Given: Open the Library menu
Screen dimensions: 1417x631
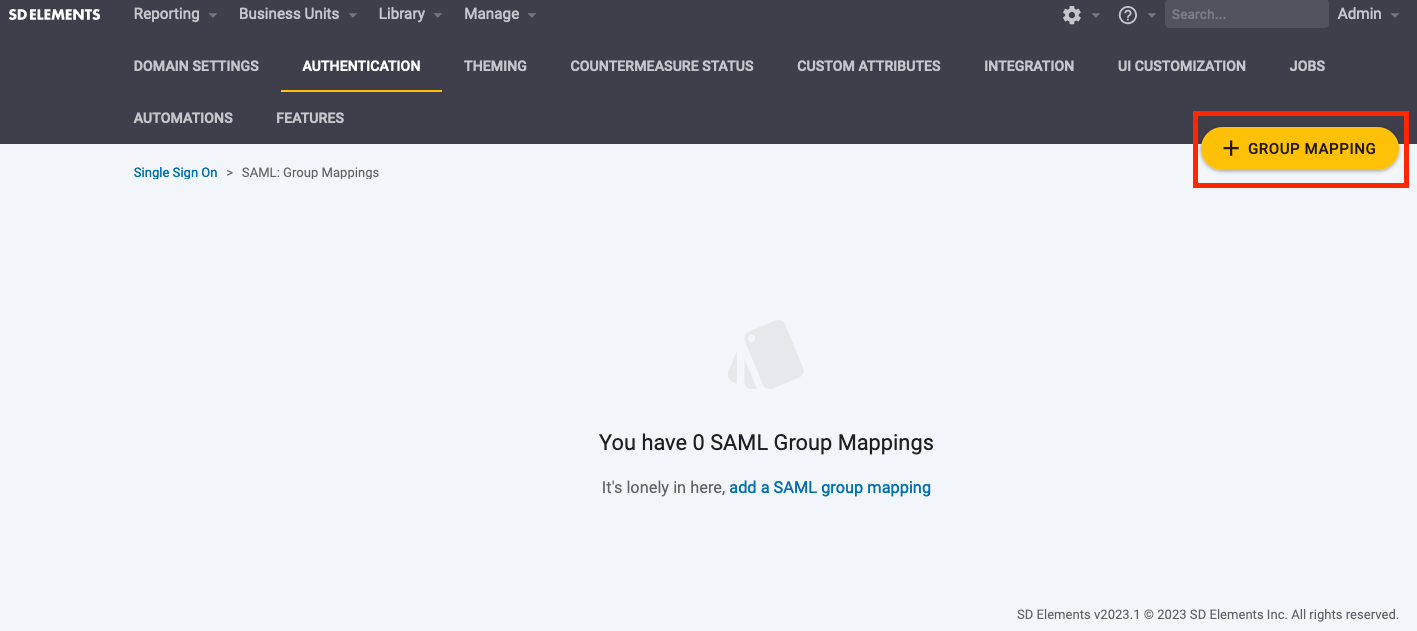Looking at the screenshot, I should point(402,14).
